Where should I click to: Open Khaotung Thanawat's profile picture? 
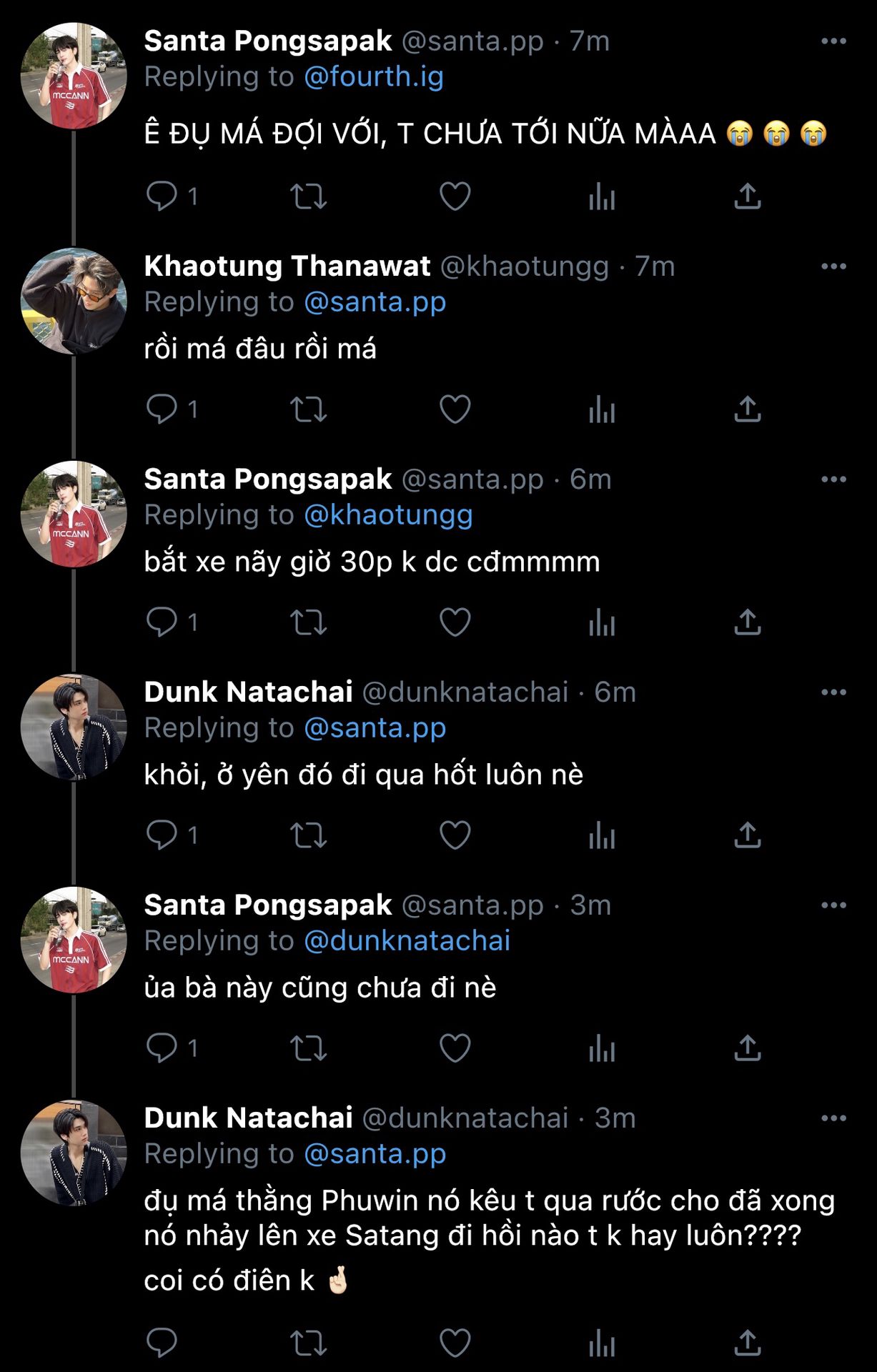[x=74, y=301]
